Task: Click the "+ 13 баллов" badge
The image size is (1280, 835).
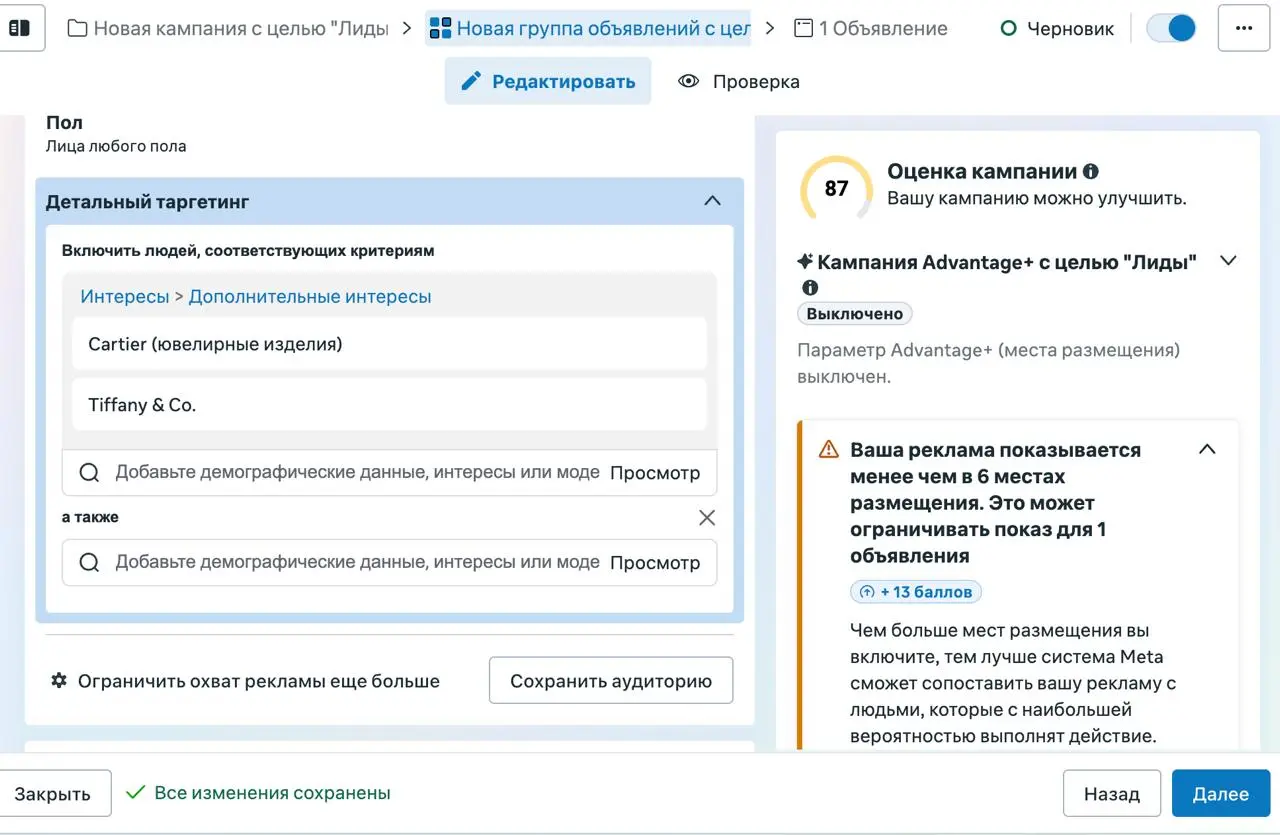Action: click(916, 592)
